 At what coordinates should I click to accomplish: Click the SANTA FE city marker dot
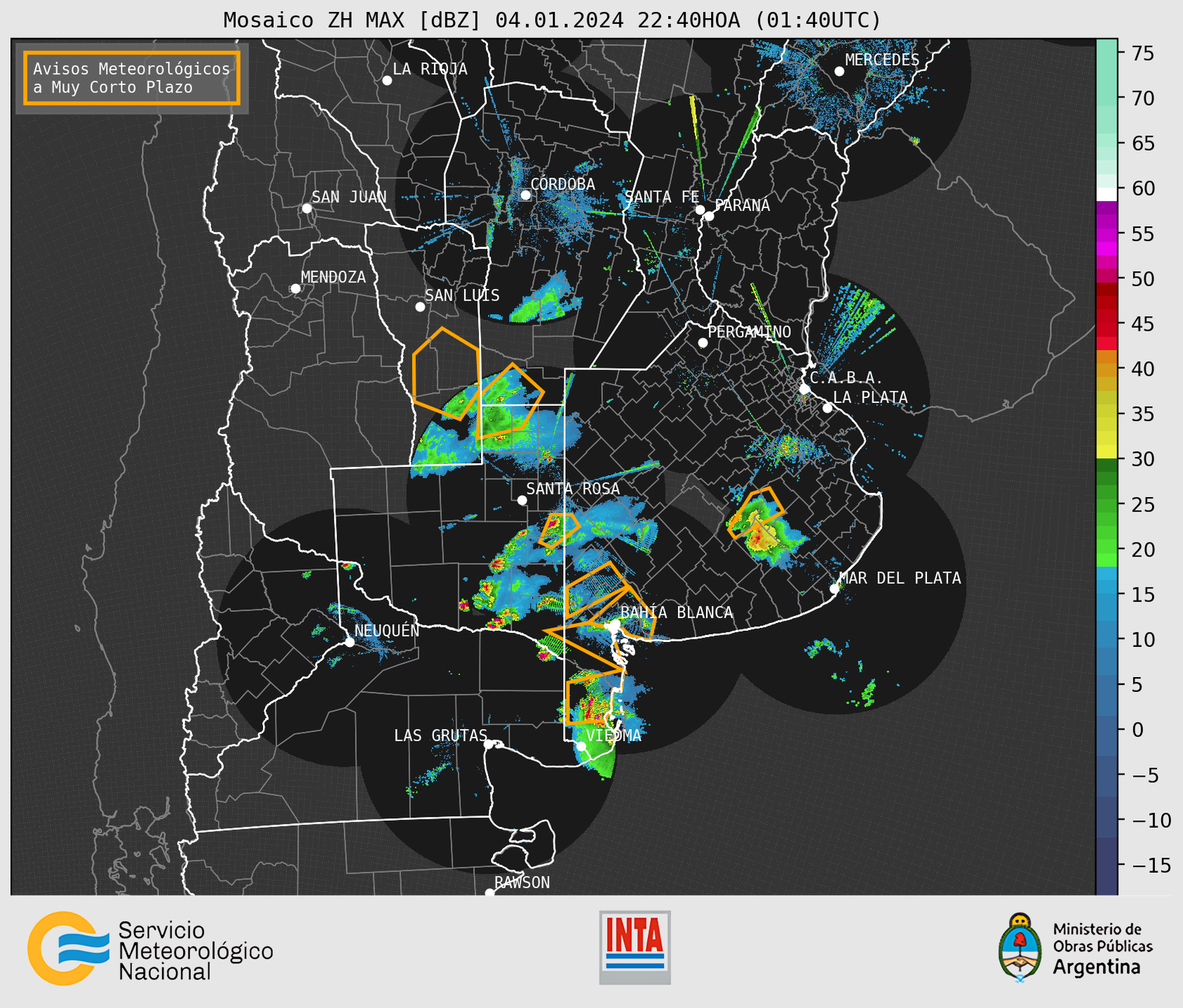700,210
